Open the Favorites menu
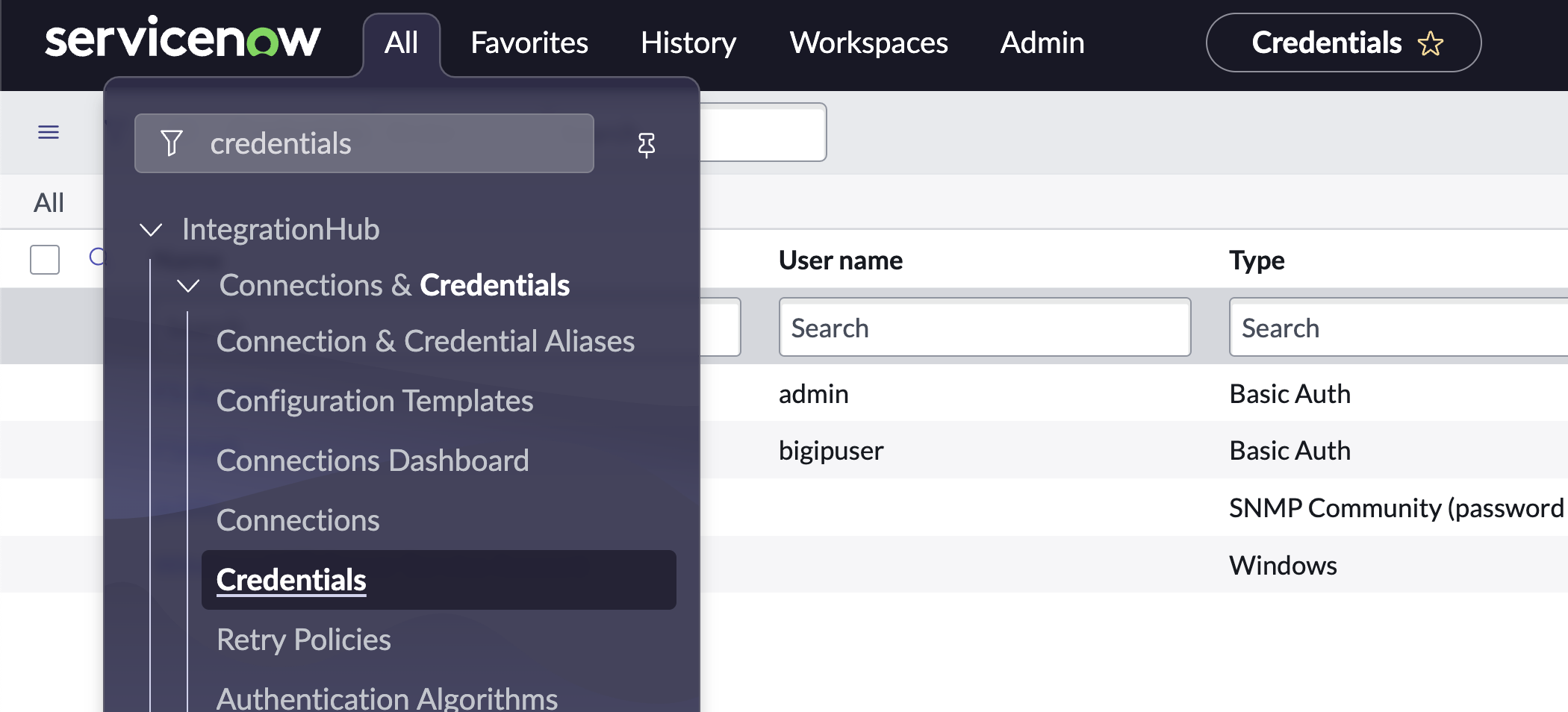Viewport: 1568px width, 712px height. point(529,43)
